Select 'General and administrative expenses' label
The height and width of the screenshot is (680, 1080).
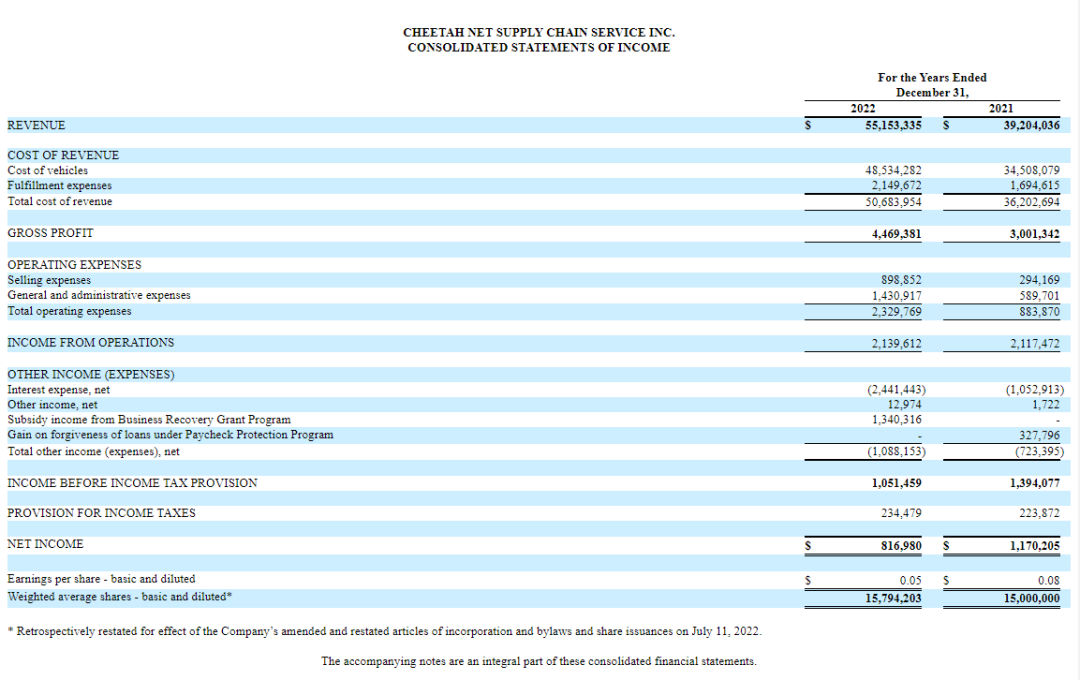[x=98, y=295]
